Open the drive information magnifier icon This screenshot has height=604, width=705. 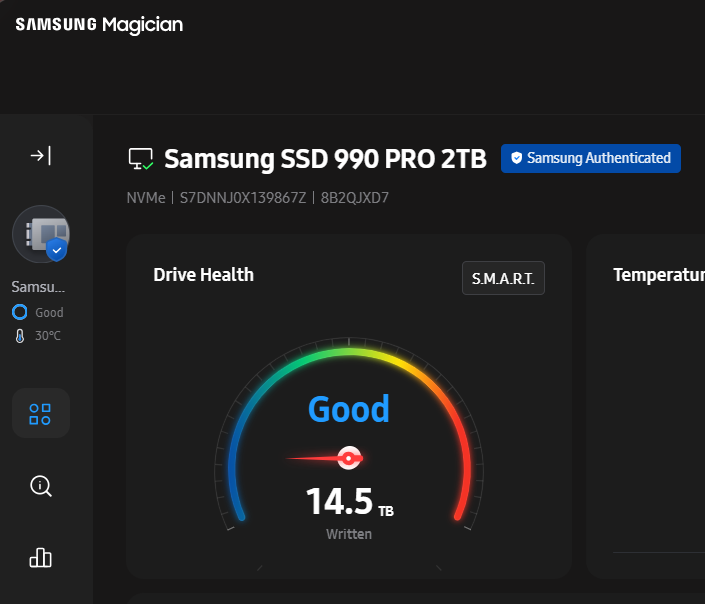pyautogui.click(x=41, y=486)
